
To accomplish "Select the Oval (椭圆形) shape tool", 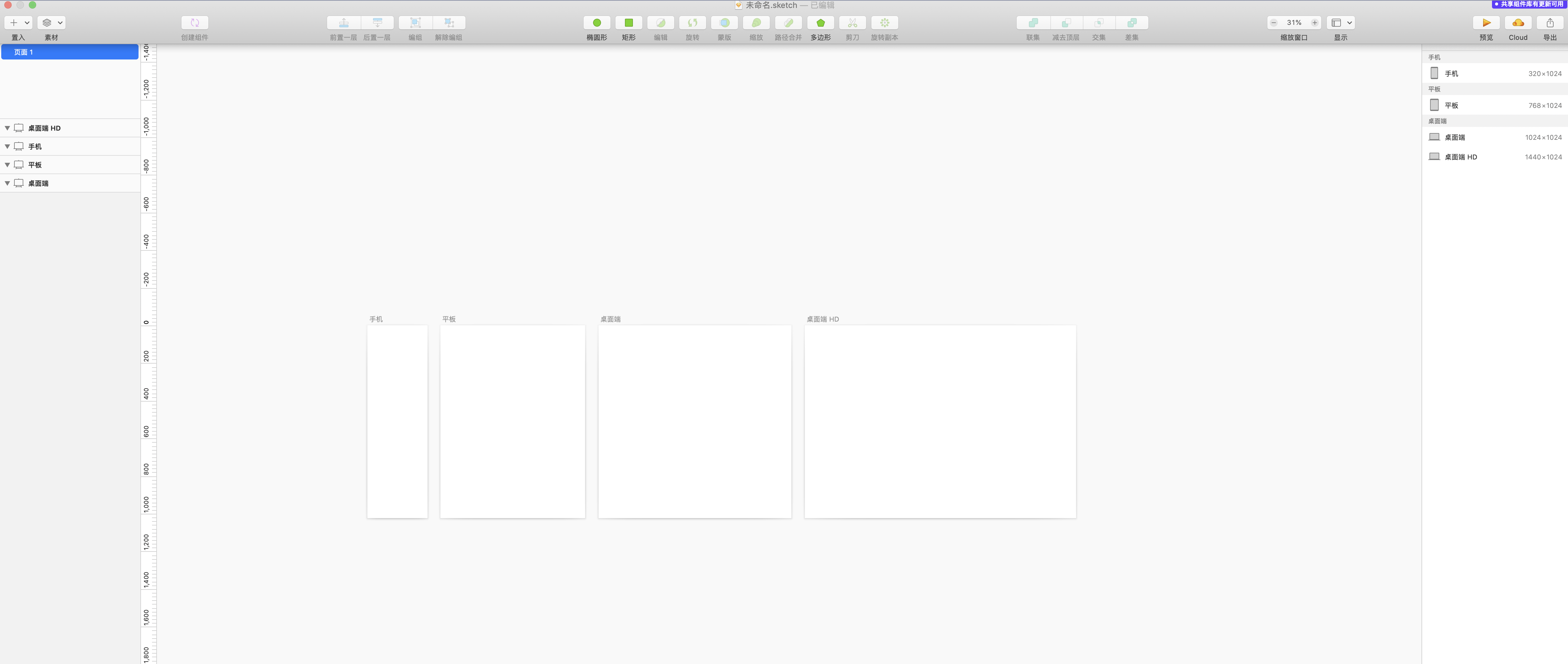I will [x=596, y=23].
